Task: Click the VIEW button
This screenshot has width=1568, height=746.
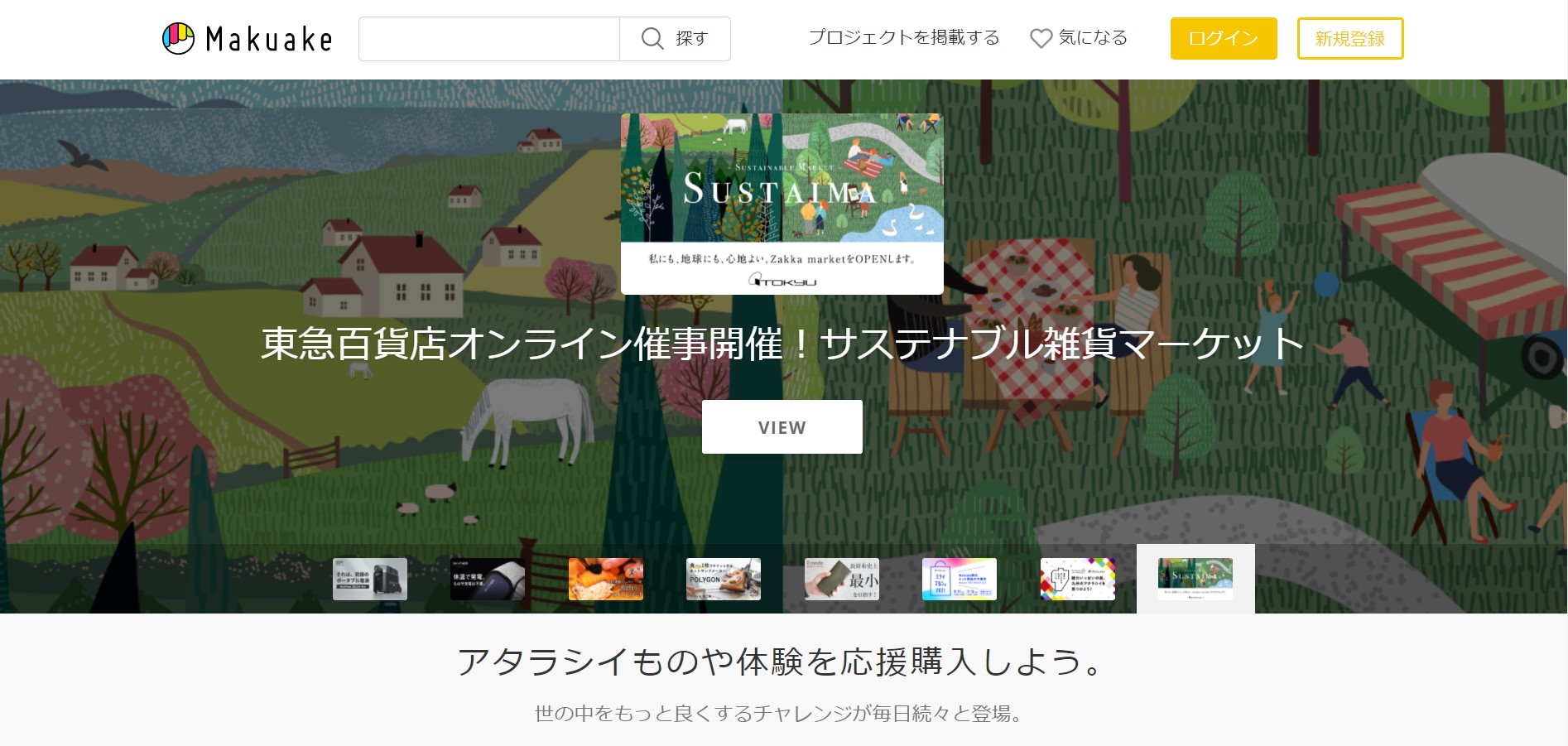Action: click(782, 427)
